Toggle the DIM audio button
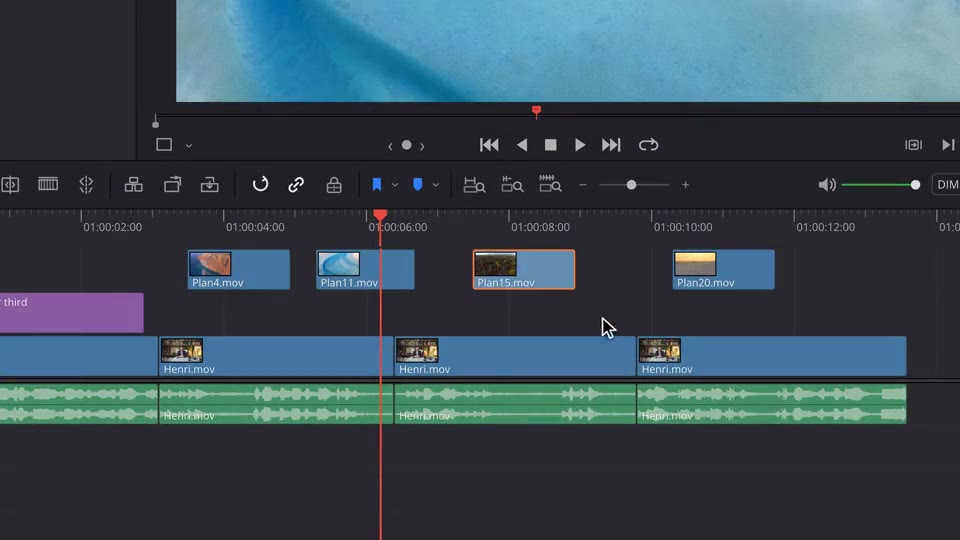The height and width of the screenshot is (540, 960). pyautogui.click(x=947, y=184)
